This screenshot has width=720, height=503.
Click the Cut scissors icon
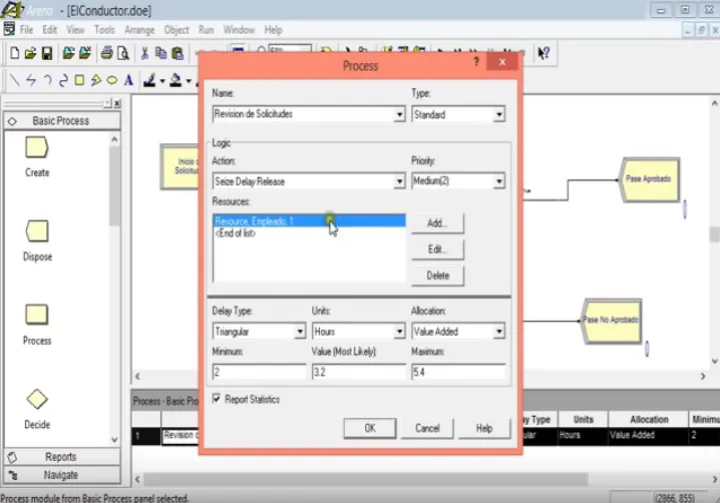pyautogui.click(x=145, y=53)
